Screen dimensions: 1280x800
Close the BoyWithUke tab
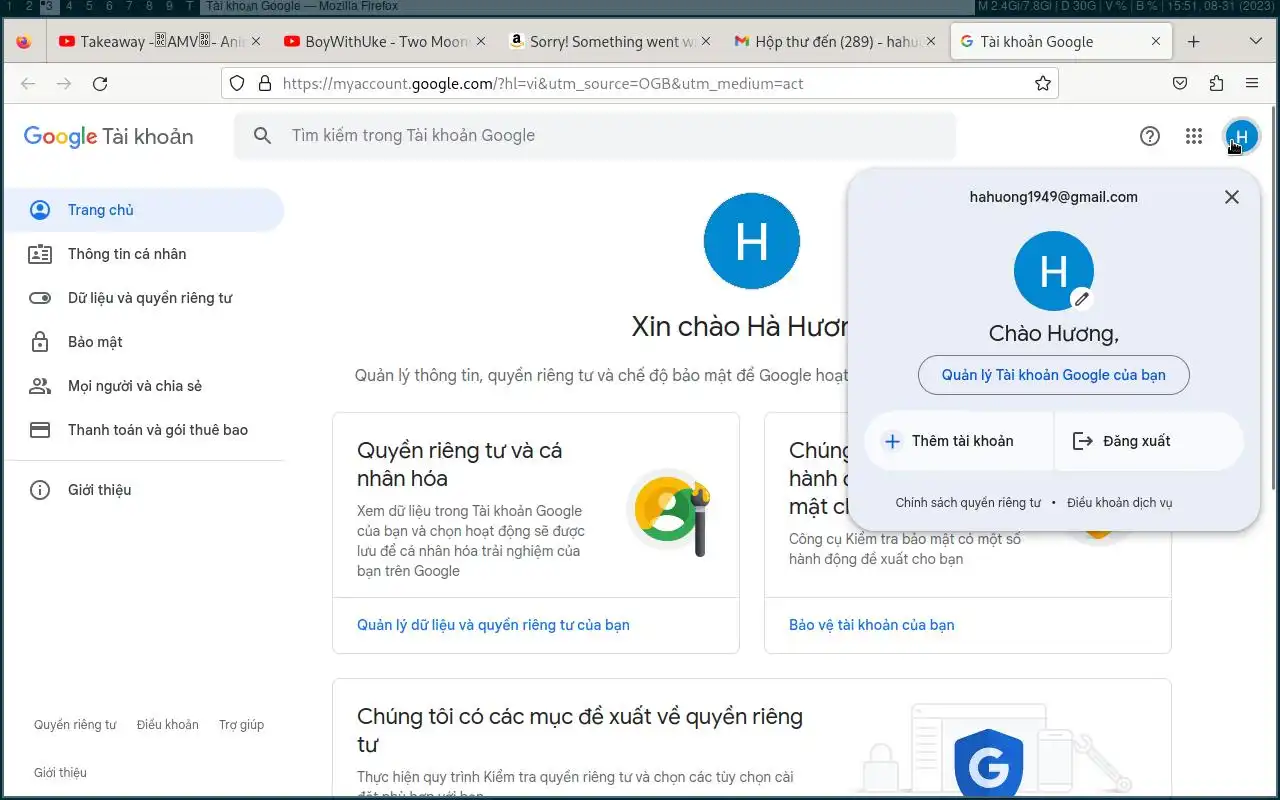click(481, 42)
